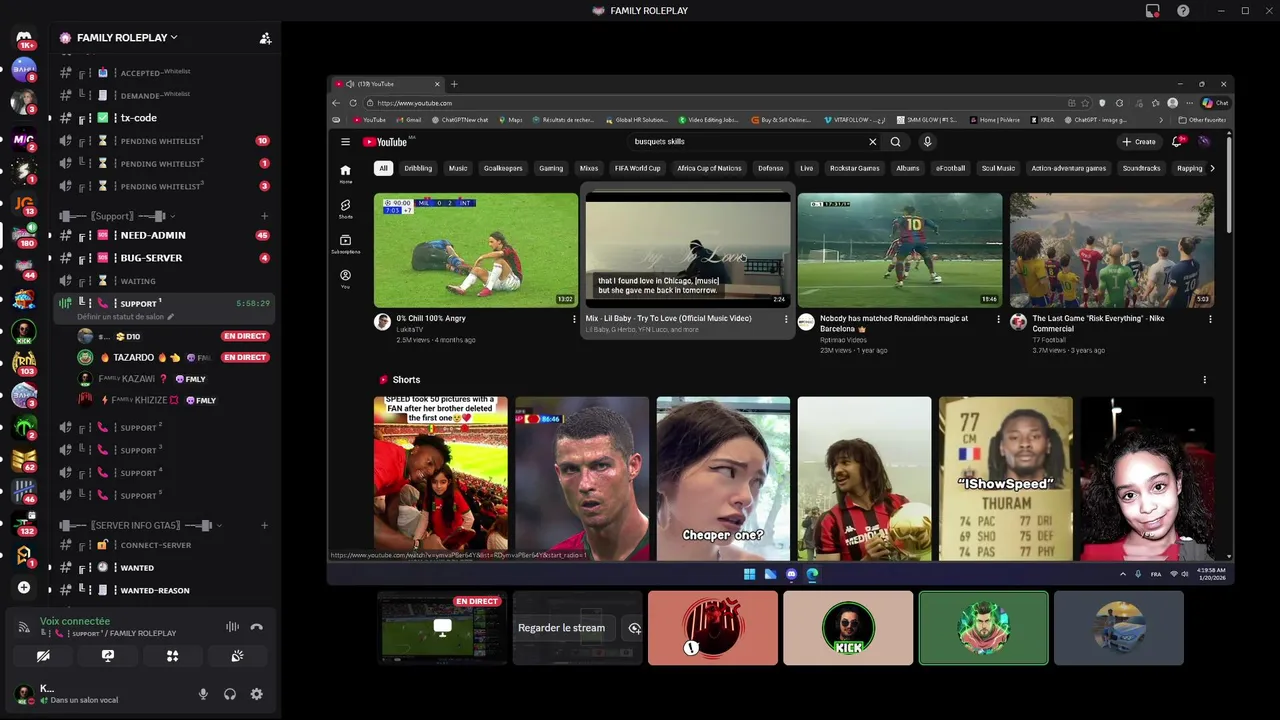This screenshot has height=720, width=1280.
Task: Open Discord direct messages home icon
Action: point(24,38)
